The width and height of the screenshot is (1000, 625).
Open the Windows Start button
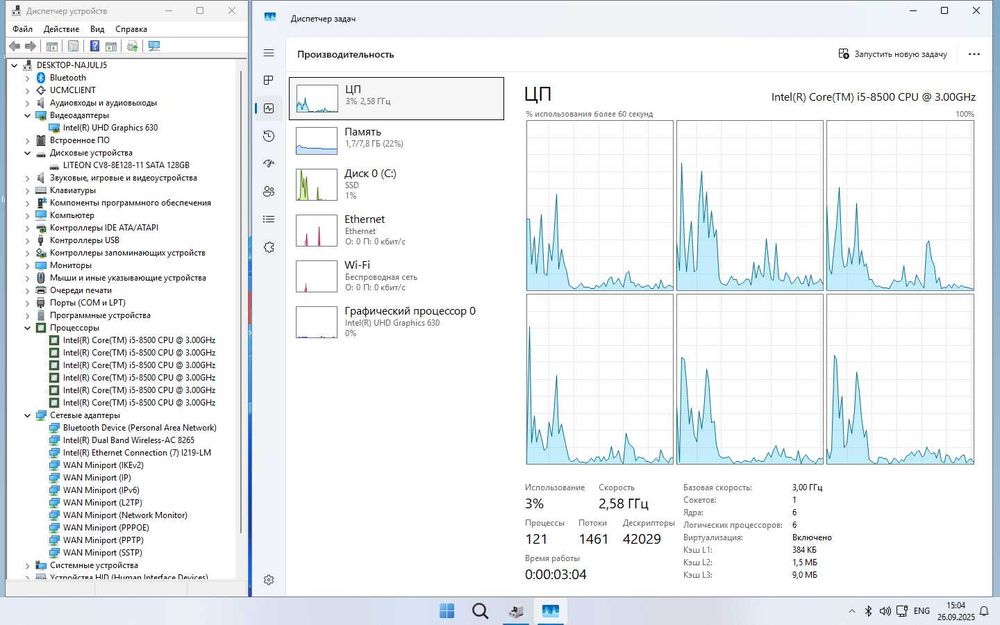[x=447, y=611]
